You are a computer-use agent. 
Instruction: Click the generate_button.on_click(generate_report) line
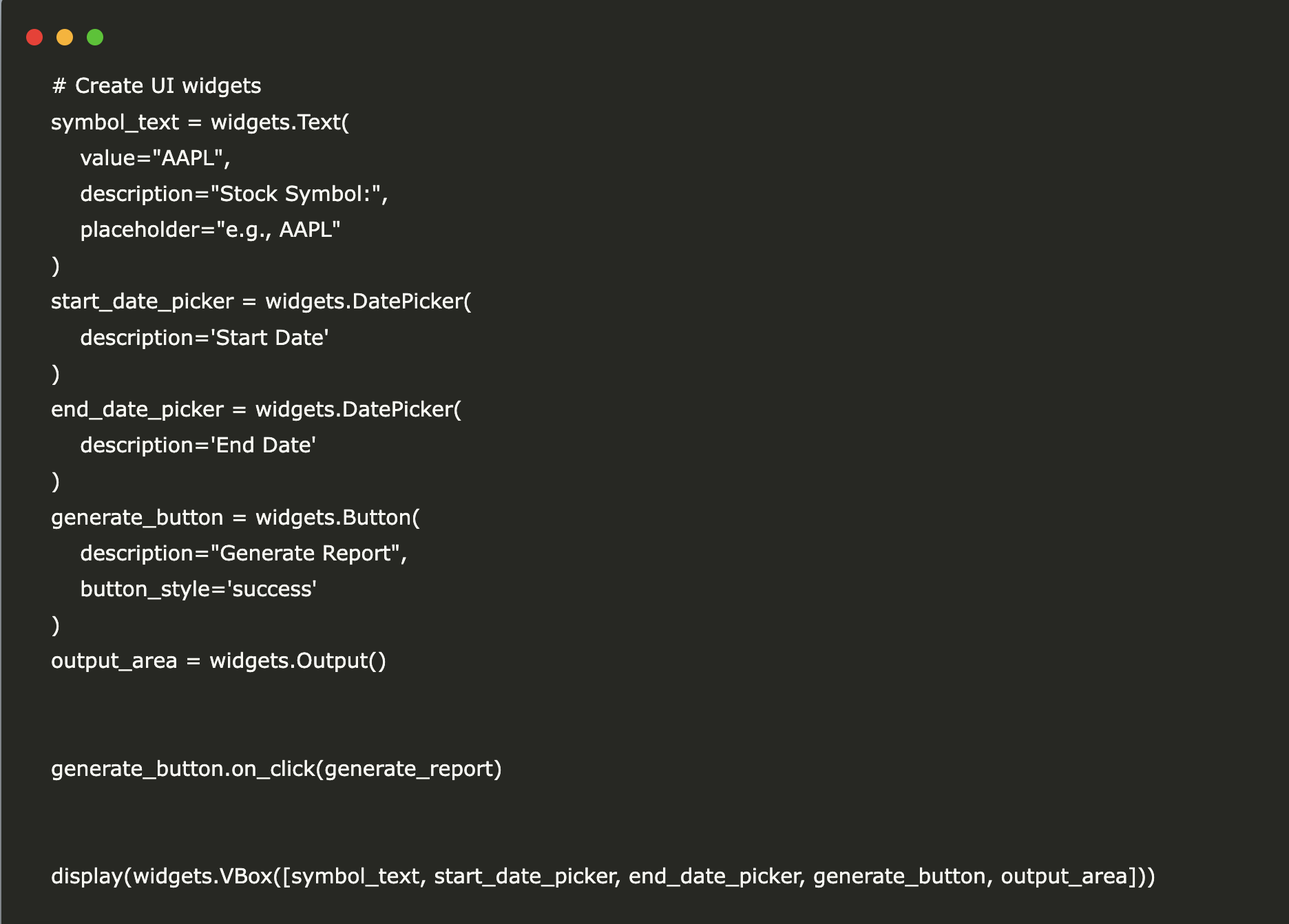pyautogui.click(x=276, y=769)
